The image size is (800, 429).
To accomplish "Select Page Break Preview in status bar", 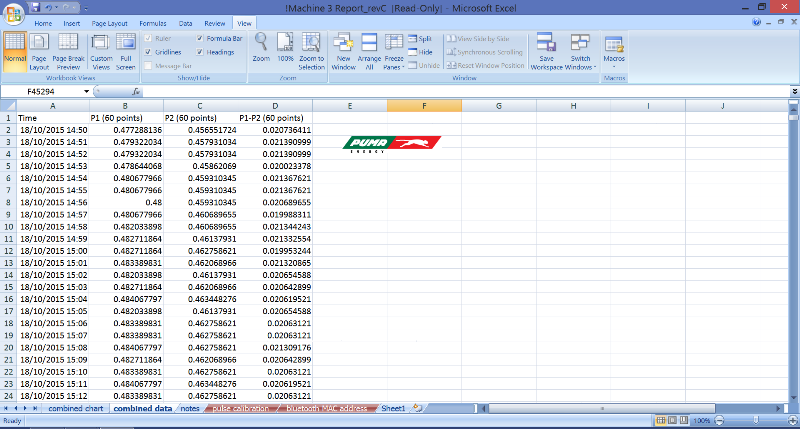I will pos(684,420).
